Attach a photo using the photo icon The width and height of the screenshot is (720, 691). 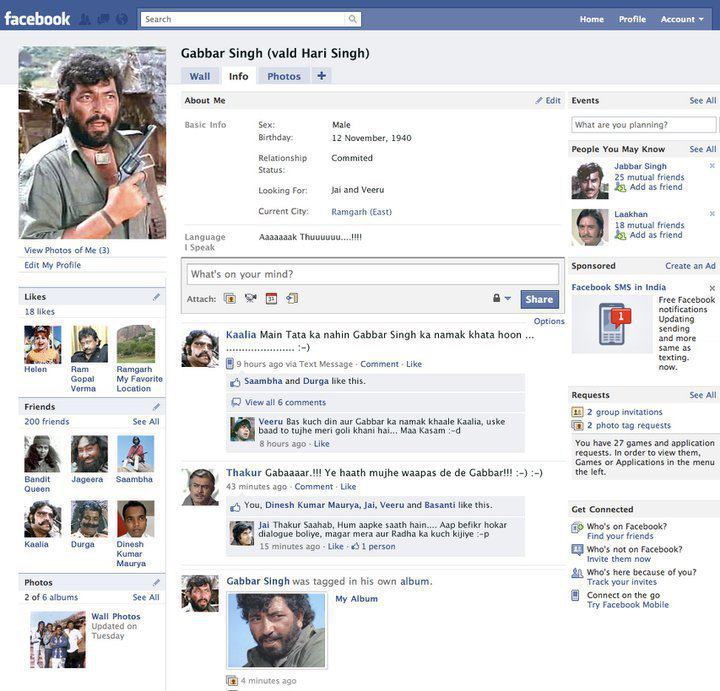(230, 298)
